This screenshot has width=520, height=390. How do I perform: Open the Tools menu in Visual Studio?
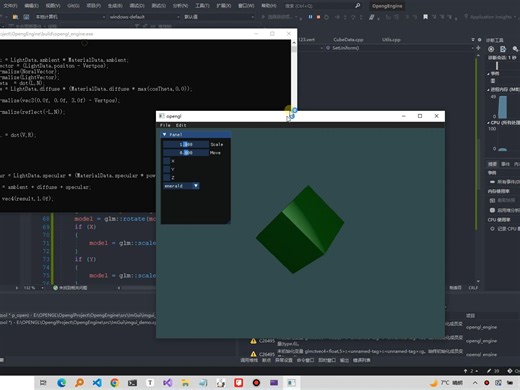(x=202, y=6)
